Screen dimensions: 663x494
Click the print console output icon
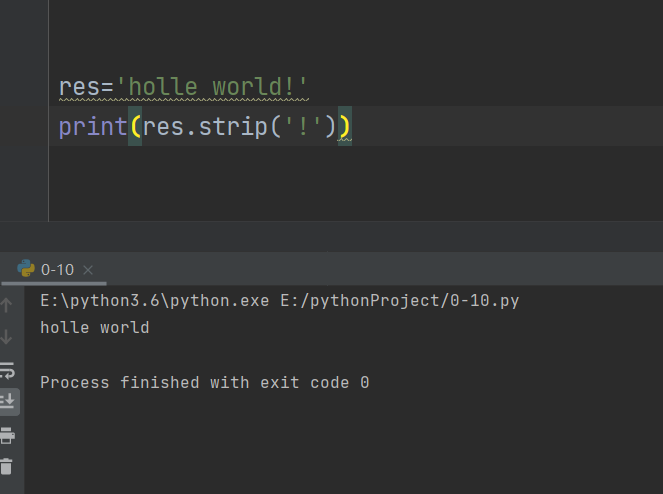(7, 434)
